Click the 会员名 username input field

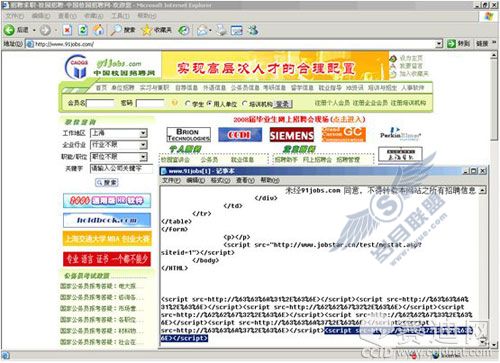[x=100, y=103]
